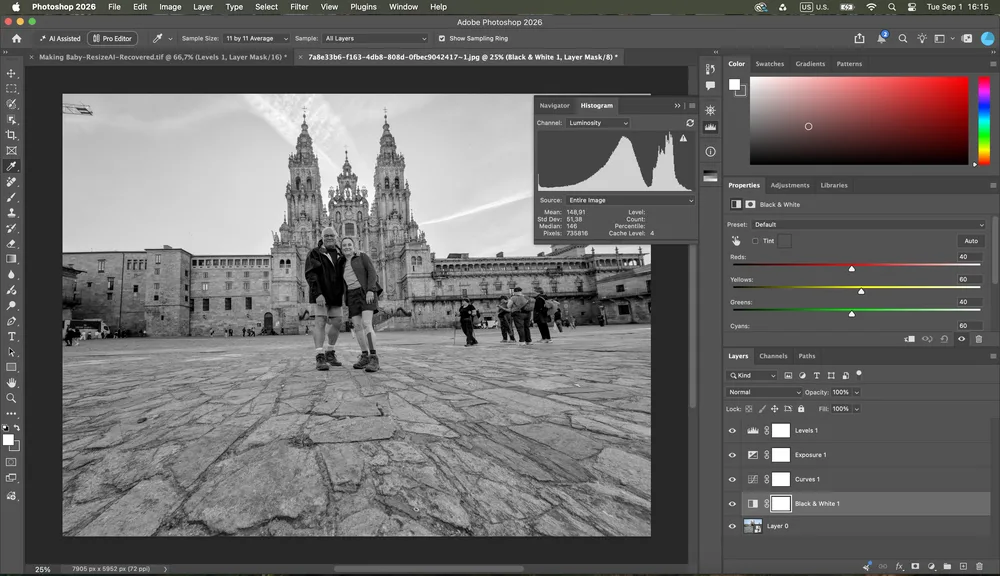Select the Hand tool
This screenshot has height=576, width=1000.
[x=11, y=383]
